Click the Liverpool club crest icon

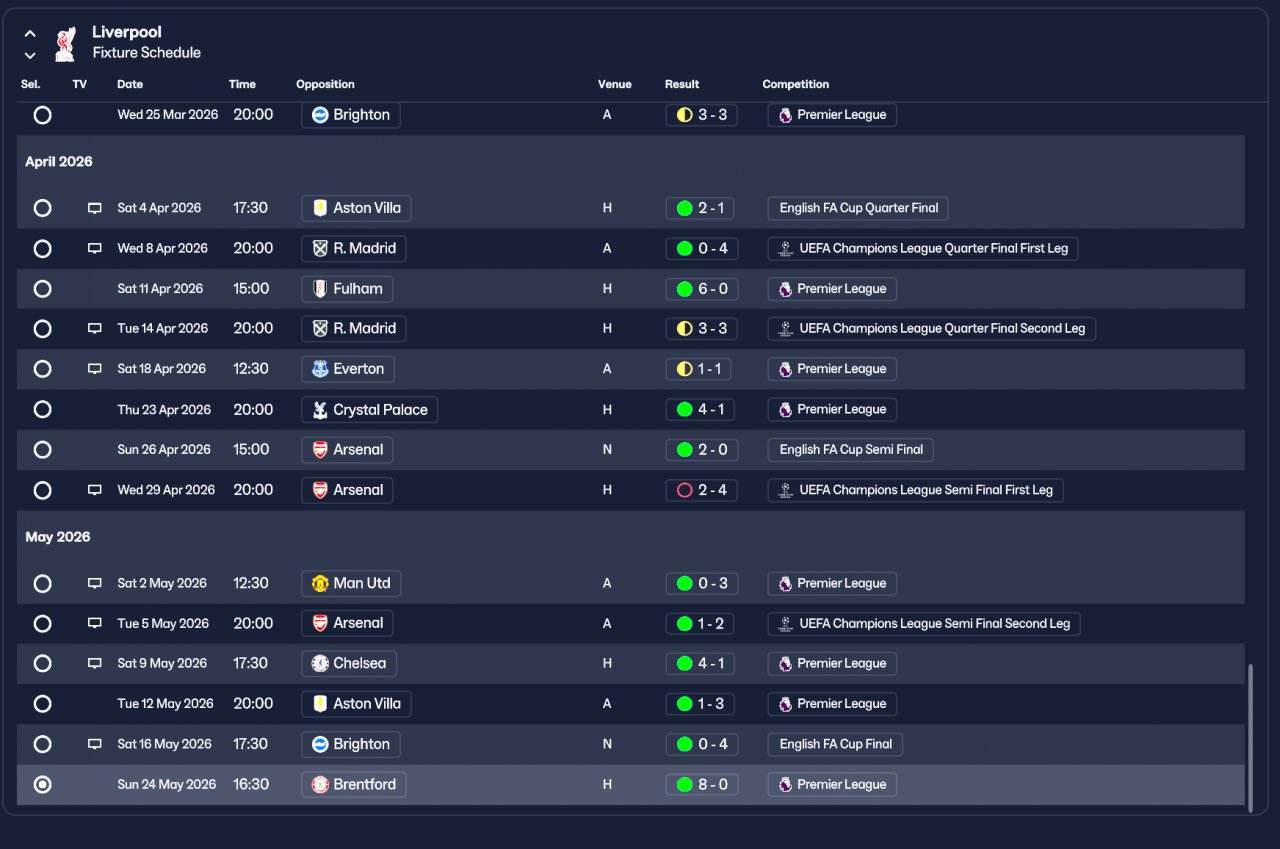coord(65,43)
